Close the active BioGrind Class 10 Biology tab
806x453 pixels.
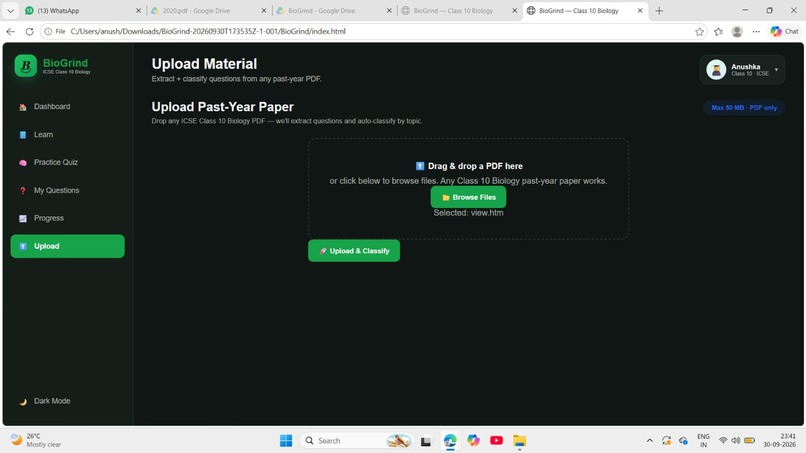point(640,10)
